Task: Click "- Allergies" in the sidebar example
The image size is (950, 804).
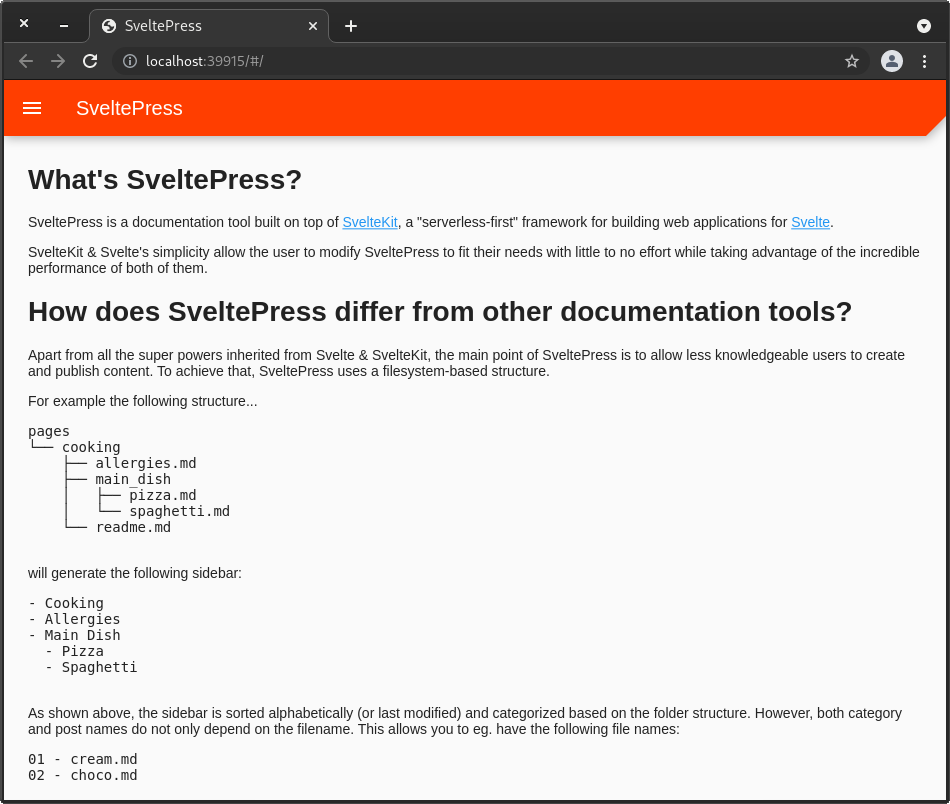Action: [75, 619]
